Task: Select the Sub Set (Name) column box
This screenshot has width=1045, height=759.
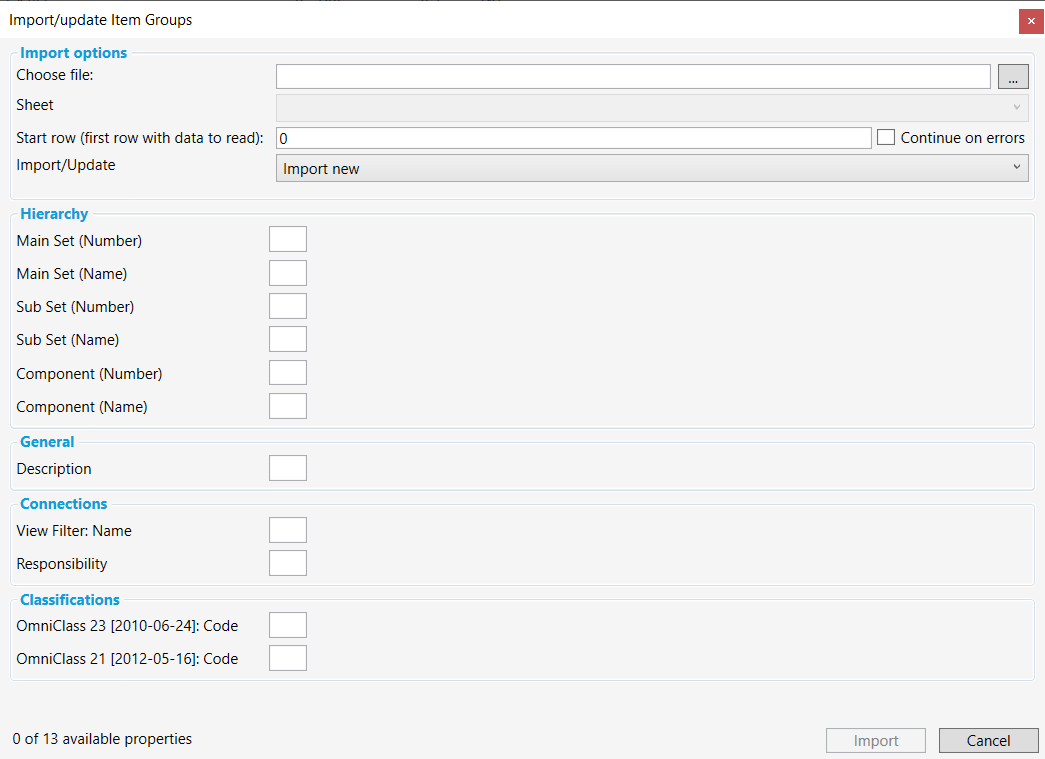Action: 288,339
